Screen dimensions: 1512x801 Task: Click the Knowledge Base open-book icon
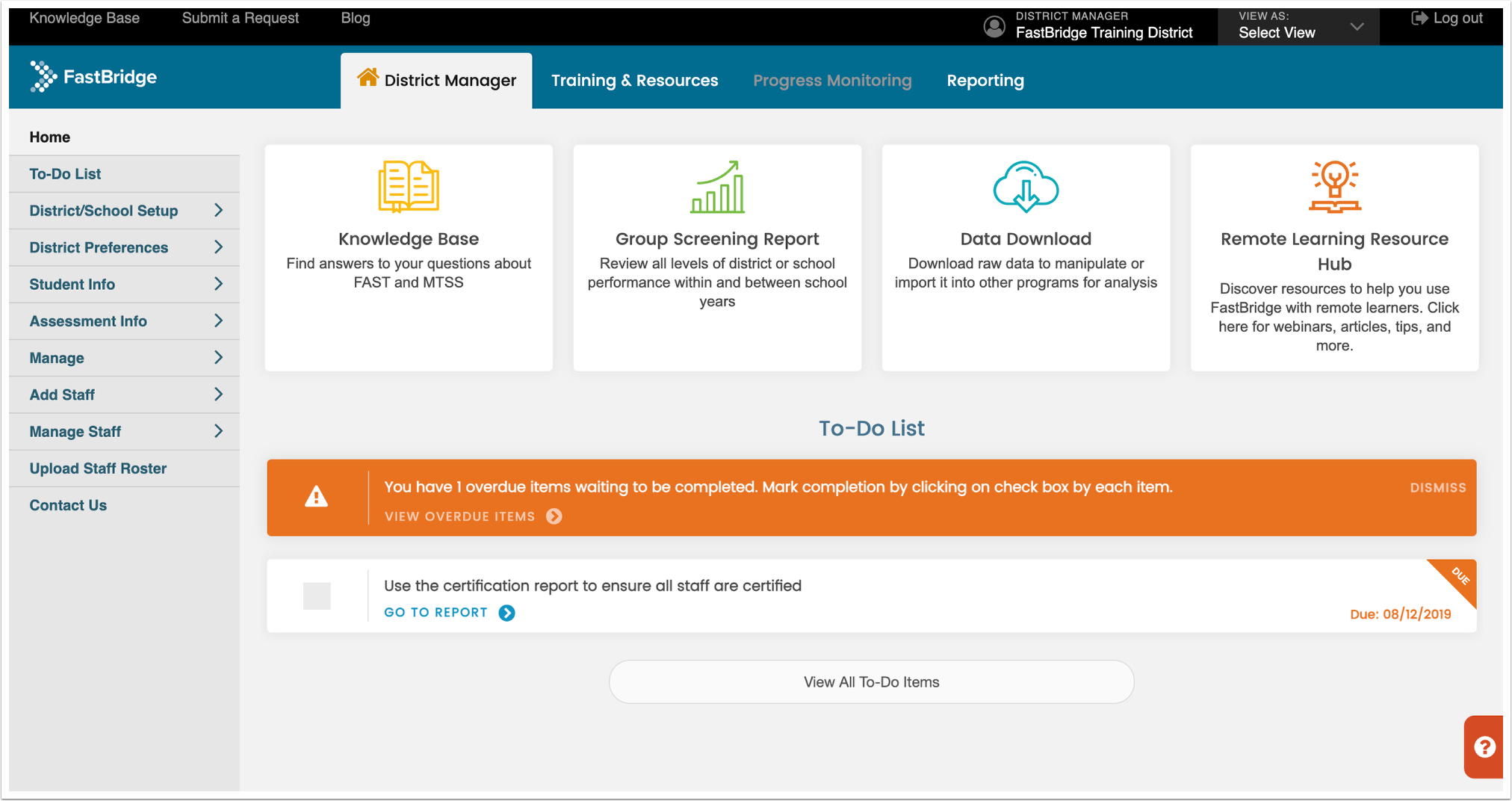[x=409, y=187]
